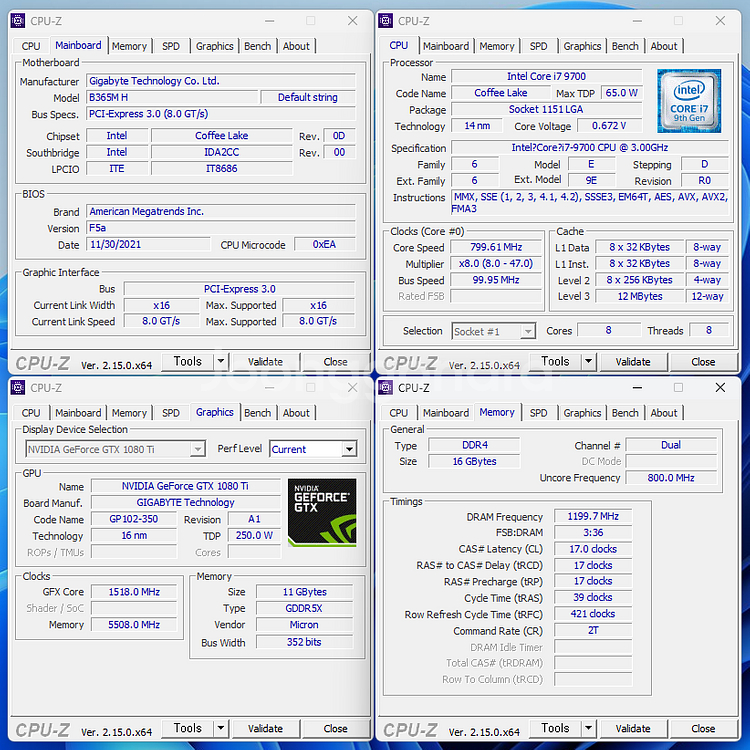
Task: Click the Intel Core i7 9th Gen logo
Action: coord(689,101)
